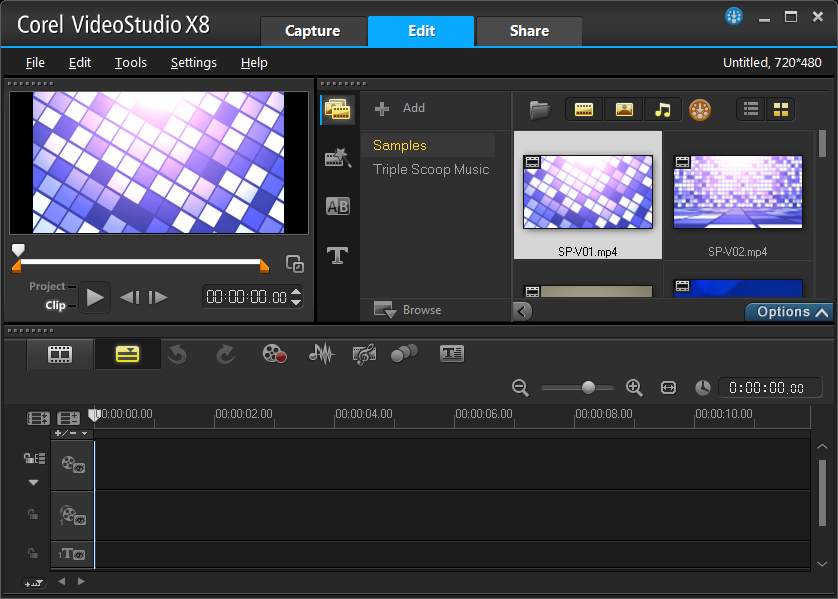The width and height of the screenshot is (838, 599).
Task: Click the Browse button
Action: point(408,310)
